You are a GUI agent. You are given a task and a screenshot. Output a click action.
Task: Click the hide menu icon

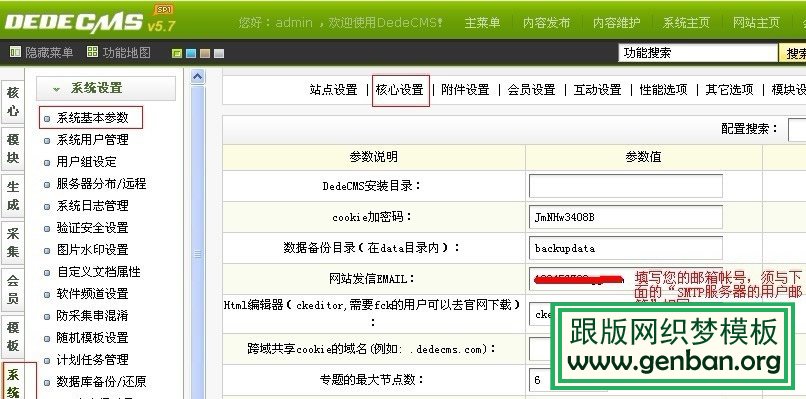coord(15,52)
